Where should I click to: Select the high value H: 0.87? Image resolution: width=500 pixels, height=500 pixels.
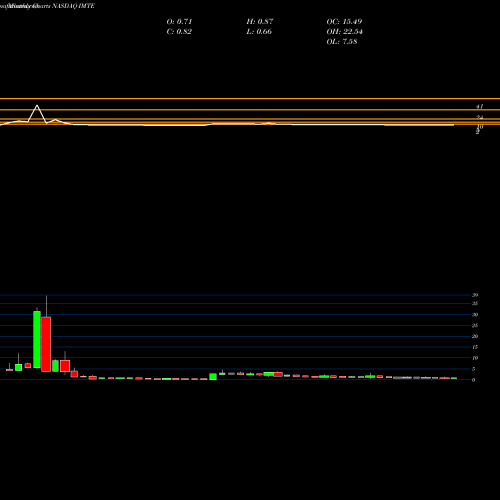pyautogui.click(x=260, y=21)
